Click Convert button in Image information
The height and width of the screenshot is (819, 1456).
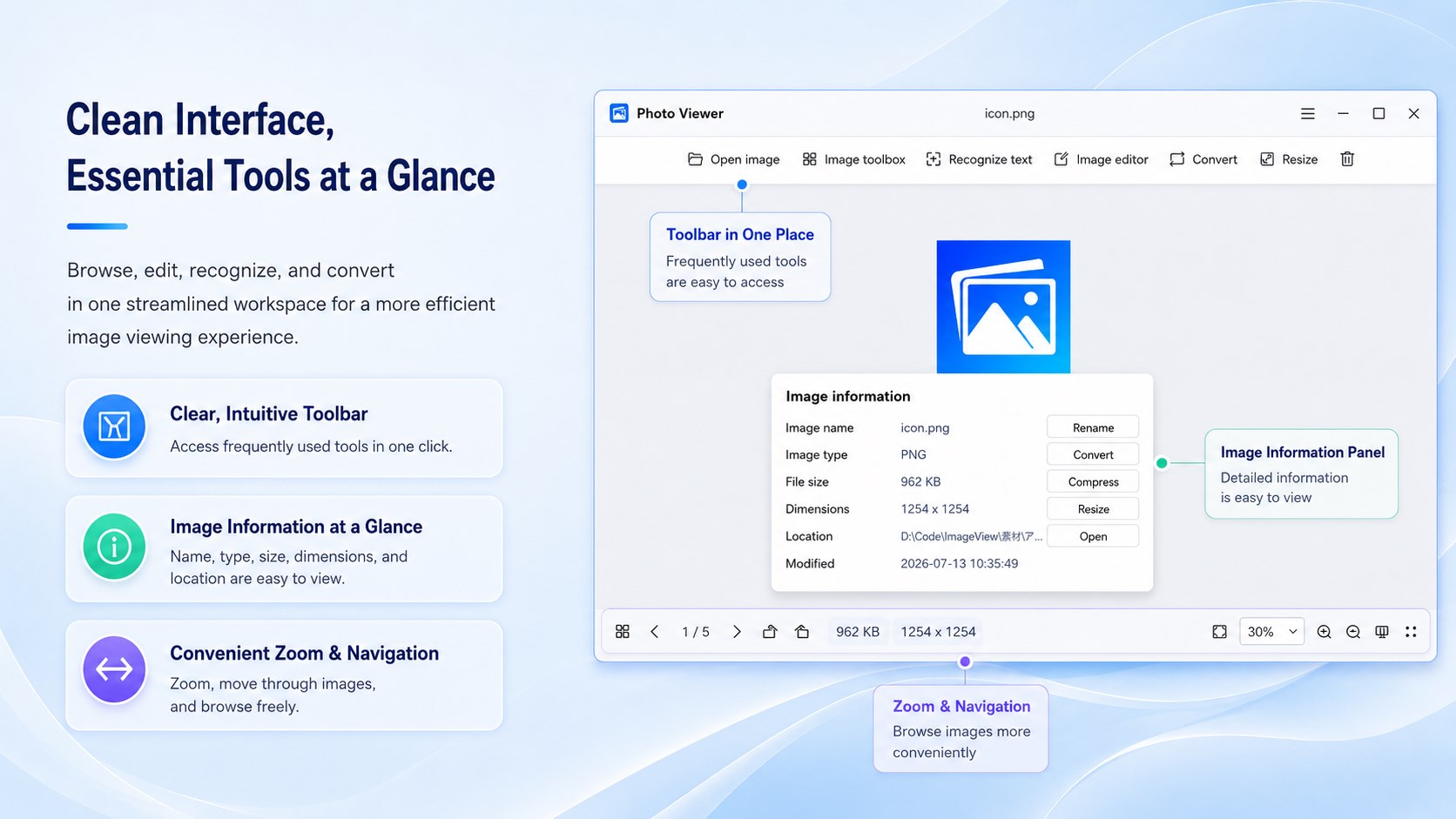(x=1093, y=454)
